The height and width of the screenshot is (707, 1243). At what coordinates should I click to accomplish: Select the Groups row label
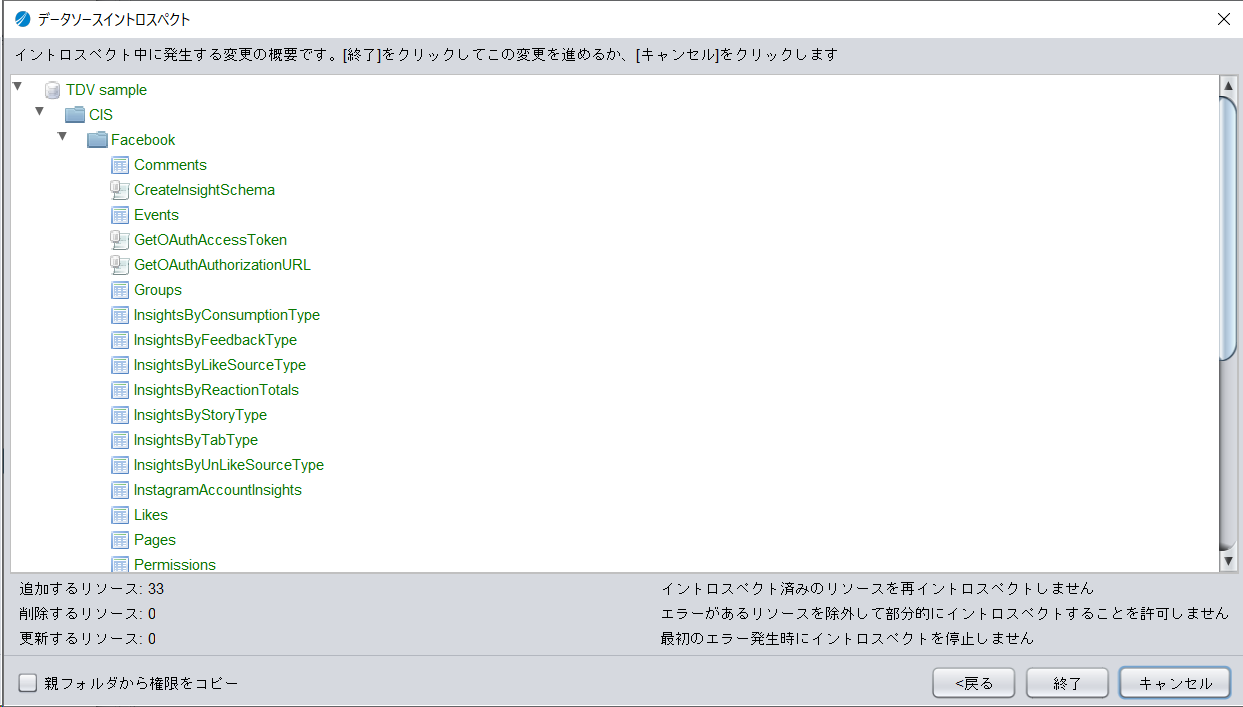pyautogui.click(x=158, y=290)
